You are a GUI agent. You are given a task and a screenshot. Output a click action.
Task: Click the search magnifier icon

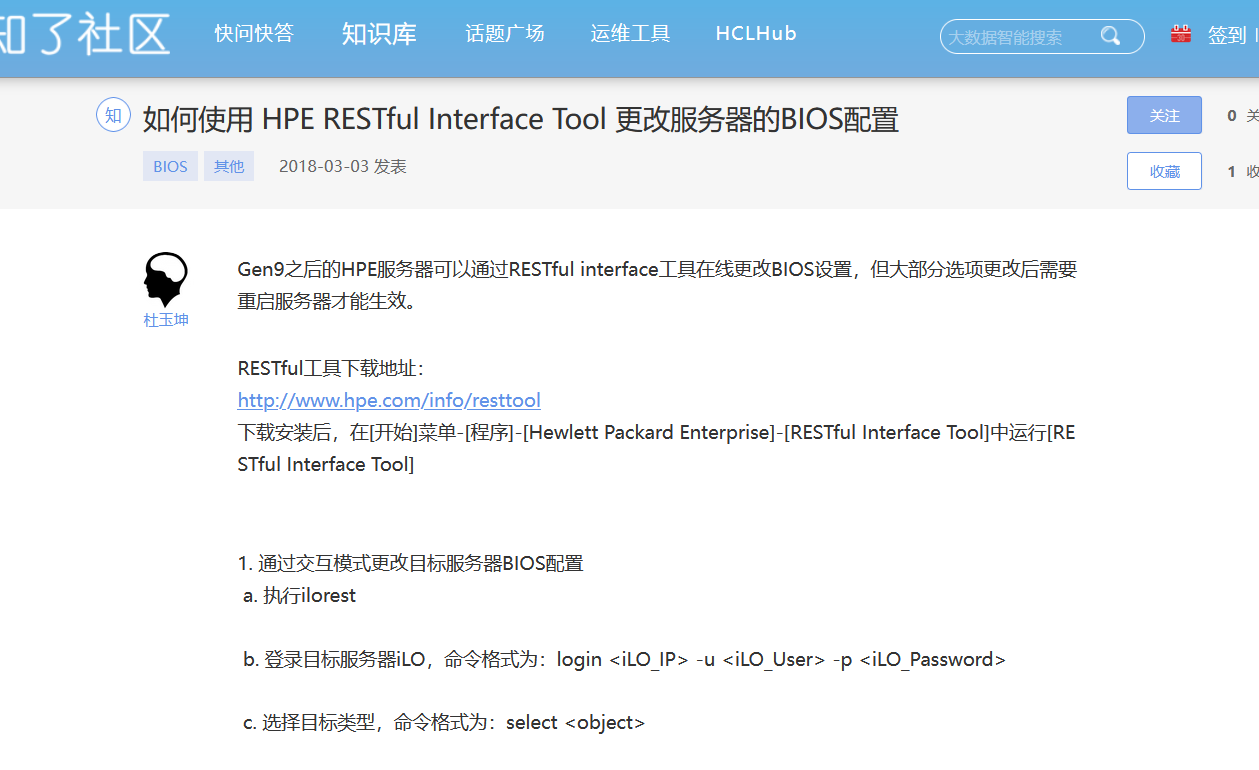click(1110, 37)
